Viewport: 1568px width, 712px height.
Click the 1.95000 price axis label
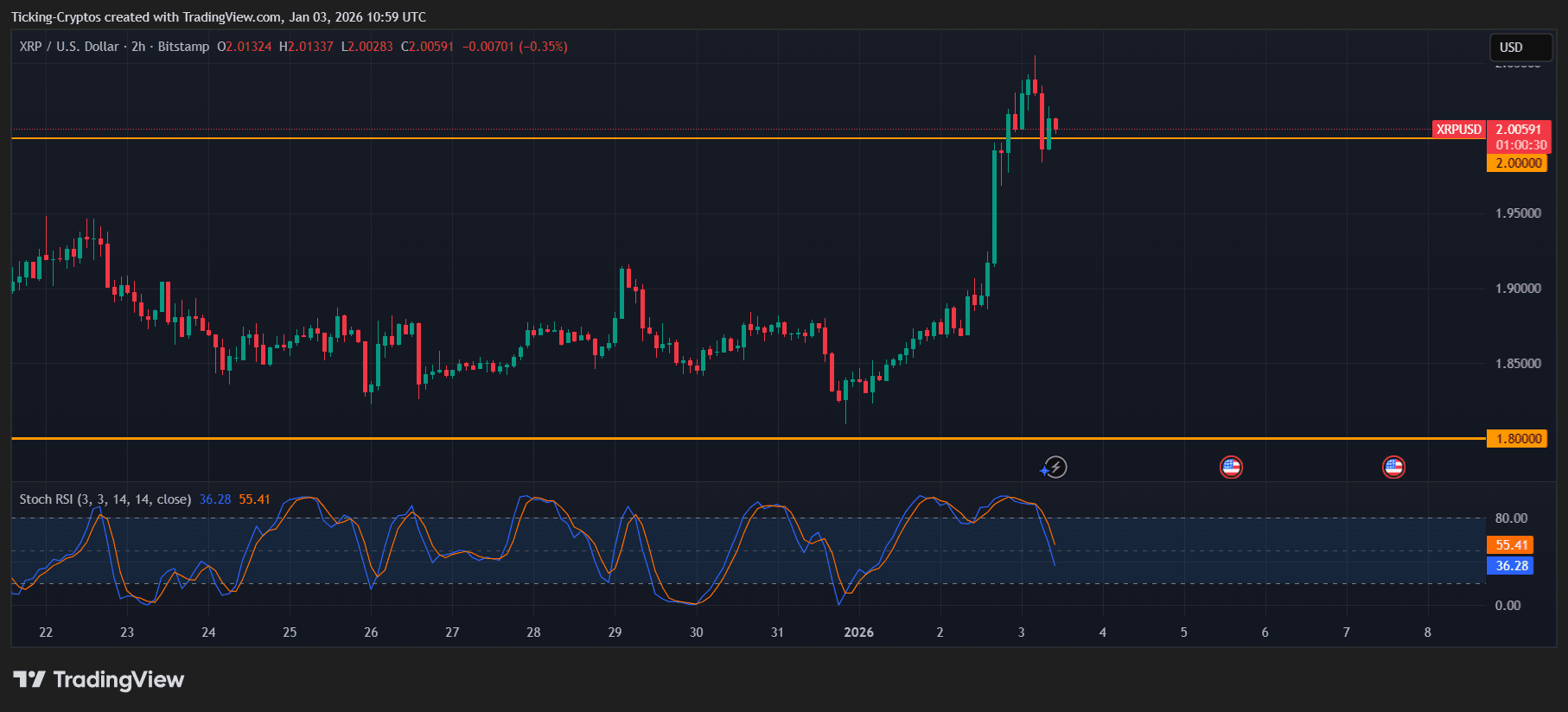tap(1517, 213)
